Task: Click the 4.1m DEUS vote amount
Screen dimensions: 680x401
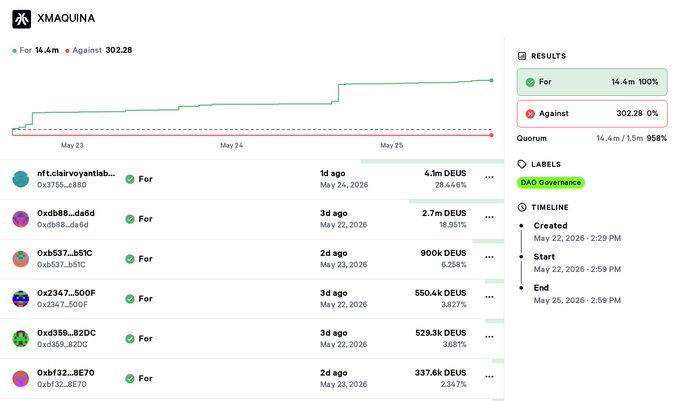Action: pyautogui.click(x=445, y=173)
